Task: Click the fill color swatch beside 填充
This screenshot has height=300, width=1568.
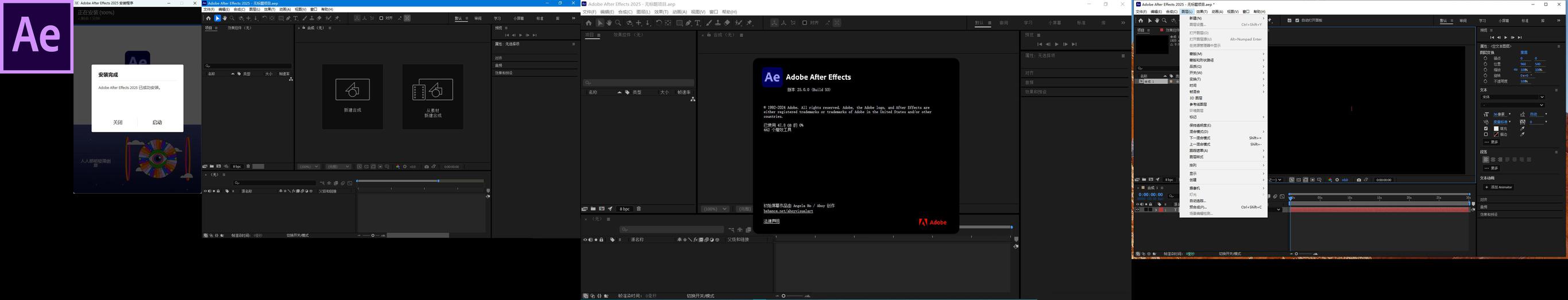Action: pyautogui.click(x=1496, y=129)
